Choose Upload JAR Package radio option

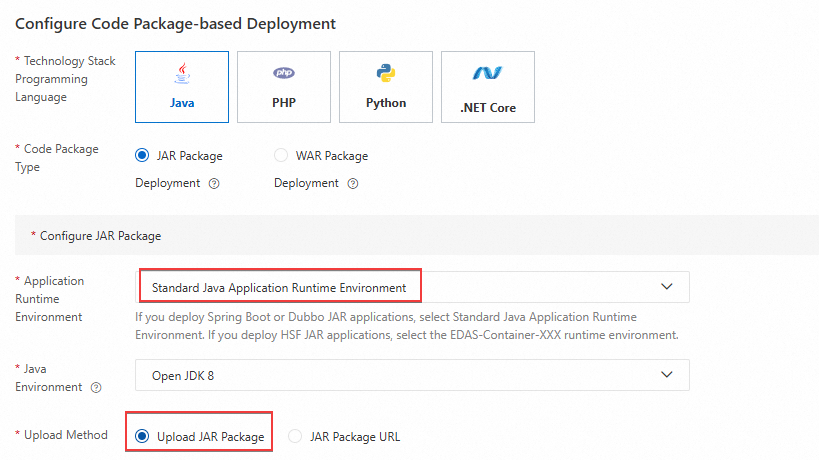point(142,436)
